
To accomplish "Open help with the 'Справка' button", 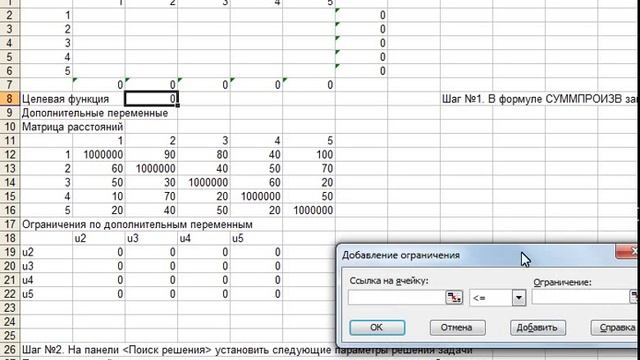I will click(615, 327).
